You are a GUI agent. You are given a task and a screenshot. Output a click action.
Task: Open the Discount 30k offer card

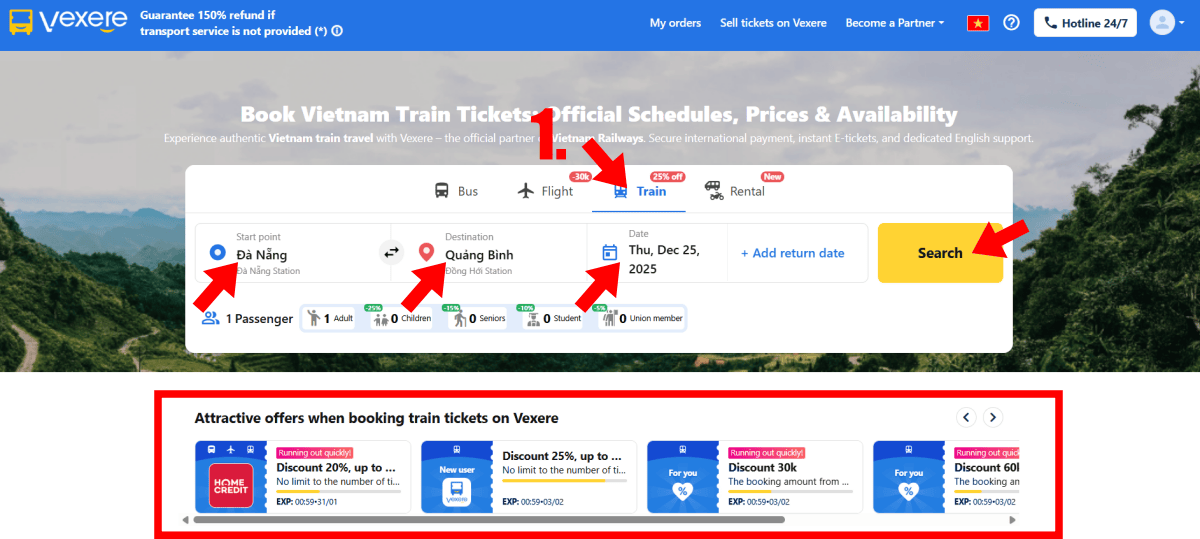755,477
